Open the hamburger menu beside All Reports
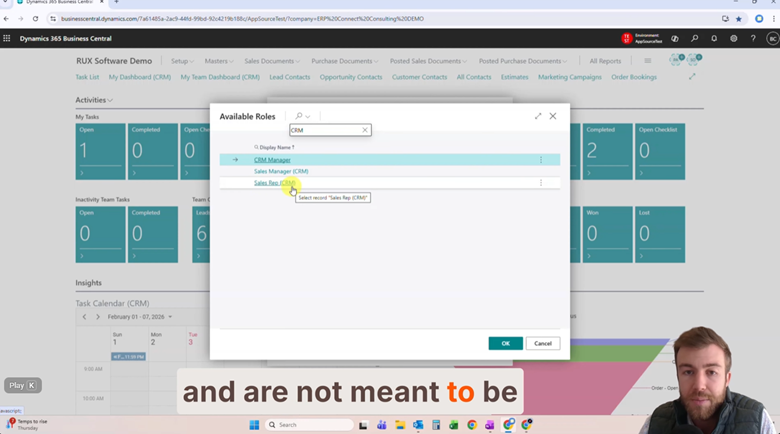The image size is (780, 434). 647,61
